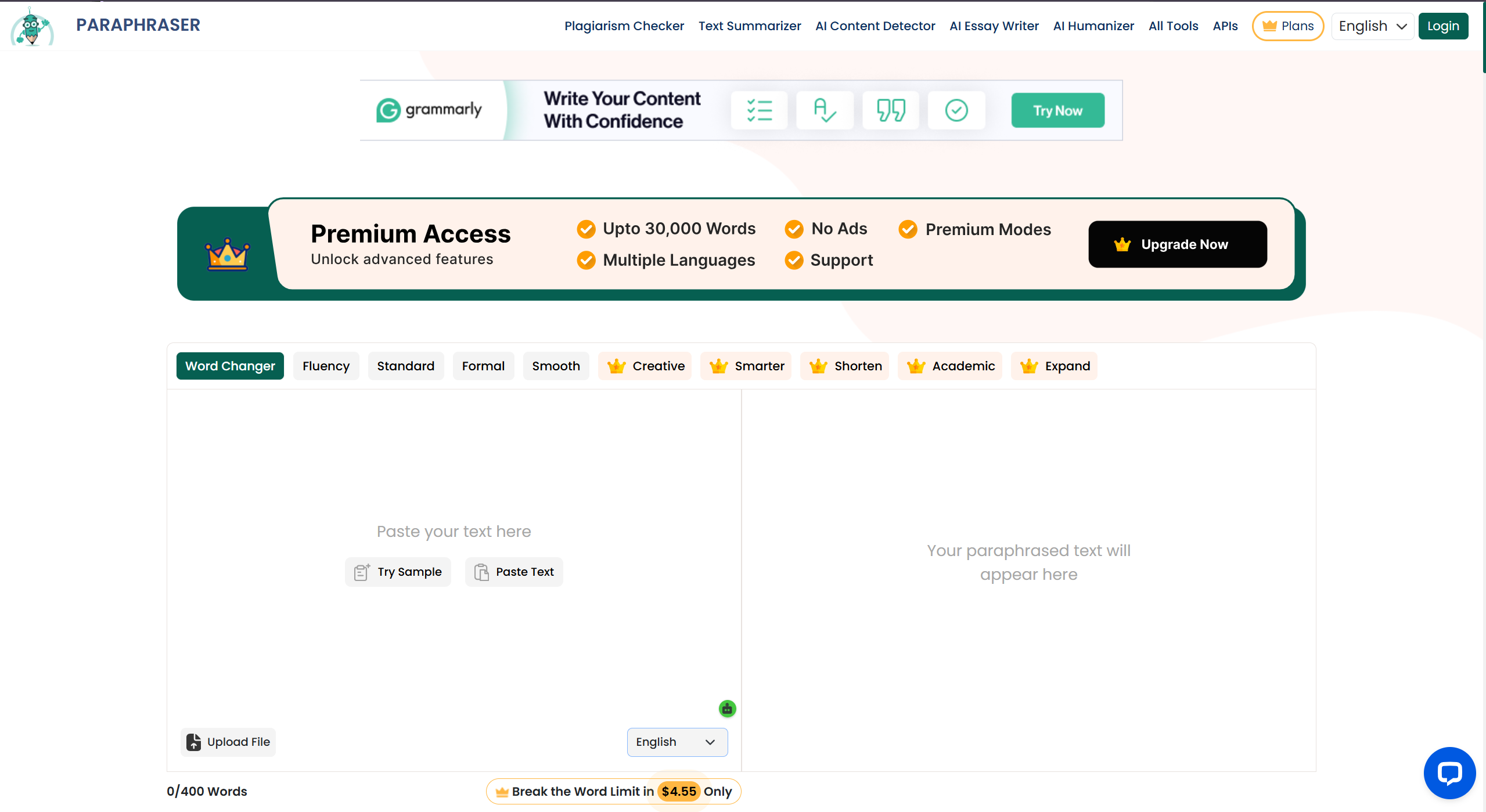Click the checkmark beside Support

794,261
